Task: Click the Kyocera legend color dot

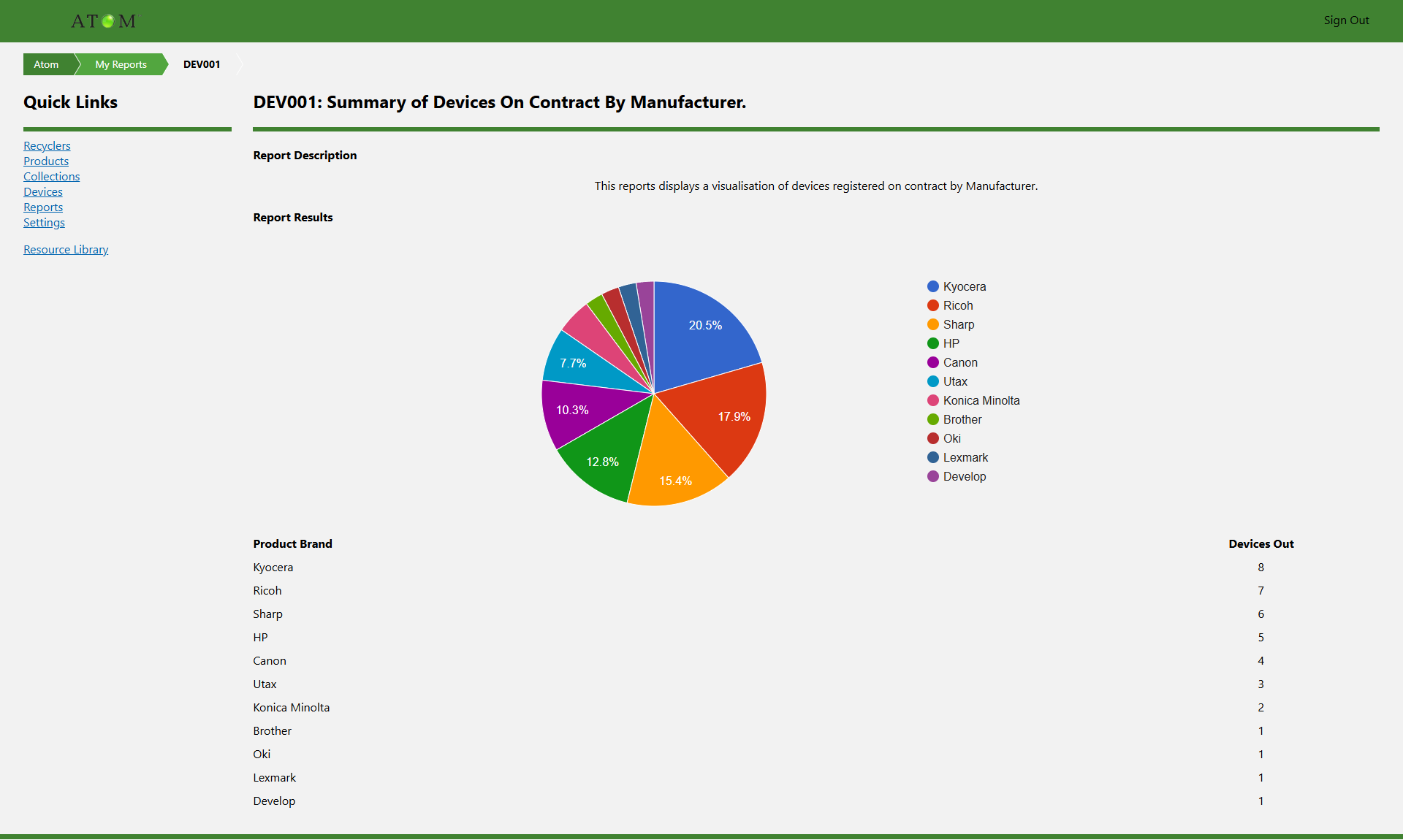Action: (933, 286)
